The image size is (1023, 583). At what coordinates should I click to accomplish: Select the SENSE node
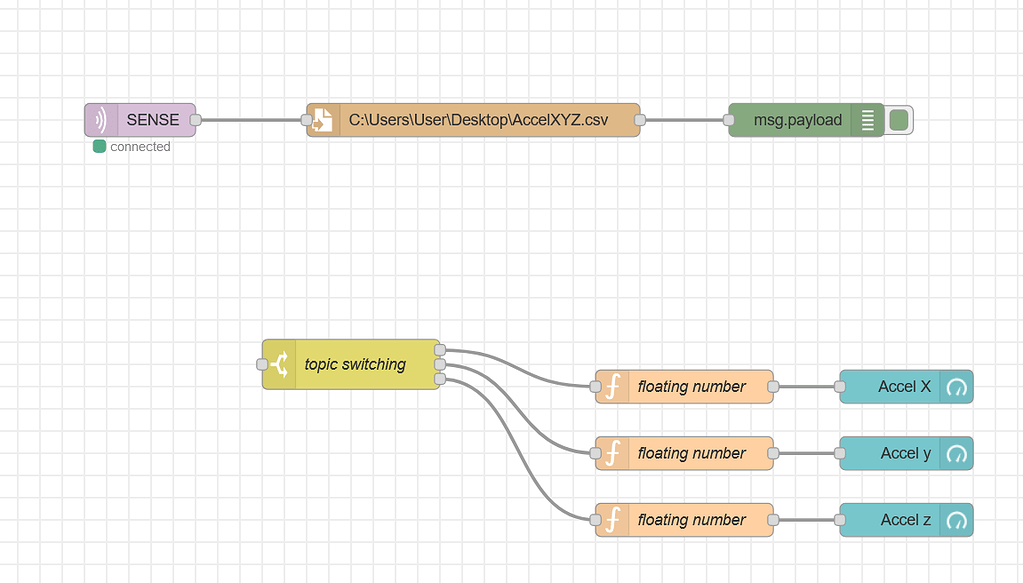[x=152, y=120]
